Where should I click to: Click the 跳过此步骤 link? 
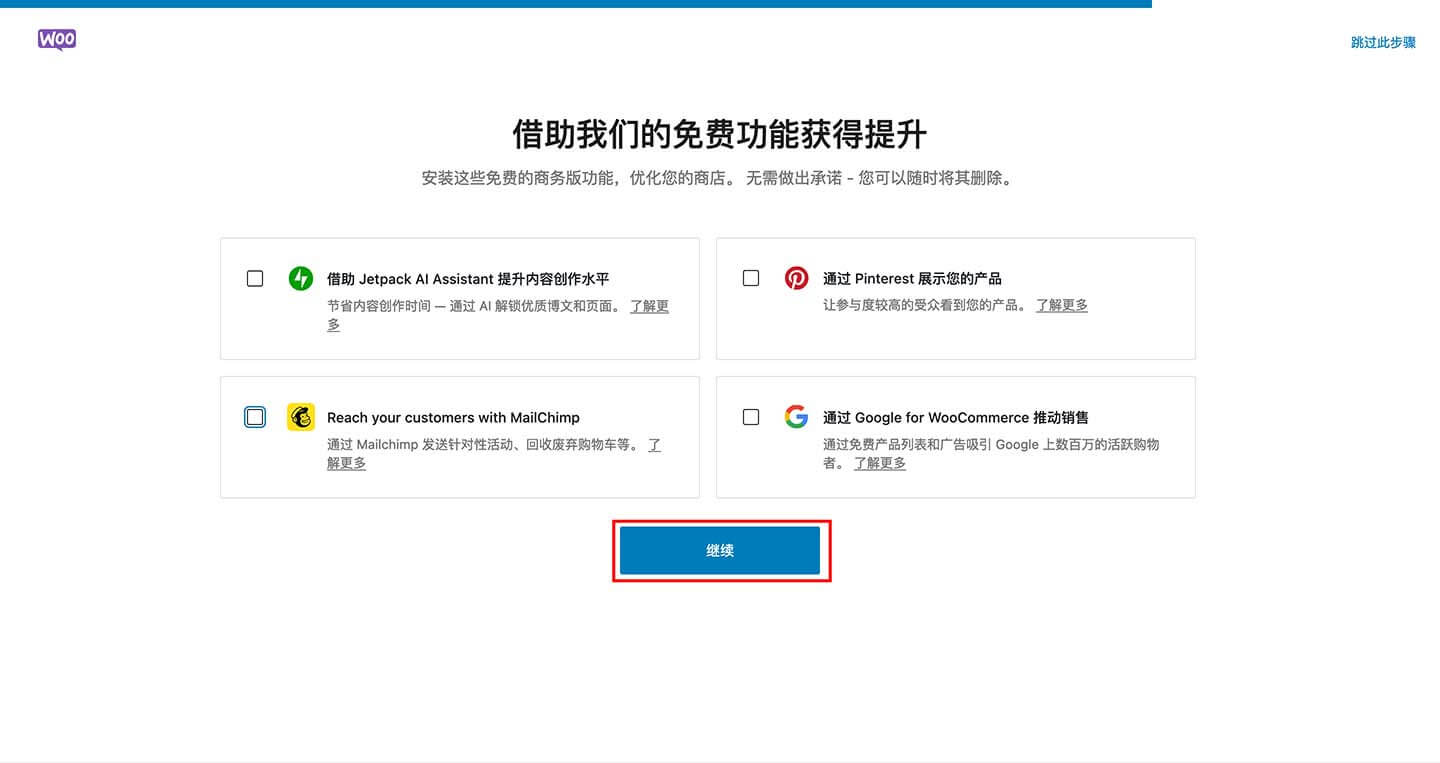click(x=1383, y=42)
